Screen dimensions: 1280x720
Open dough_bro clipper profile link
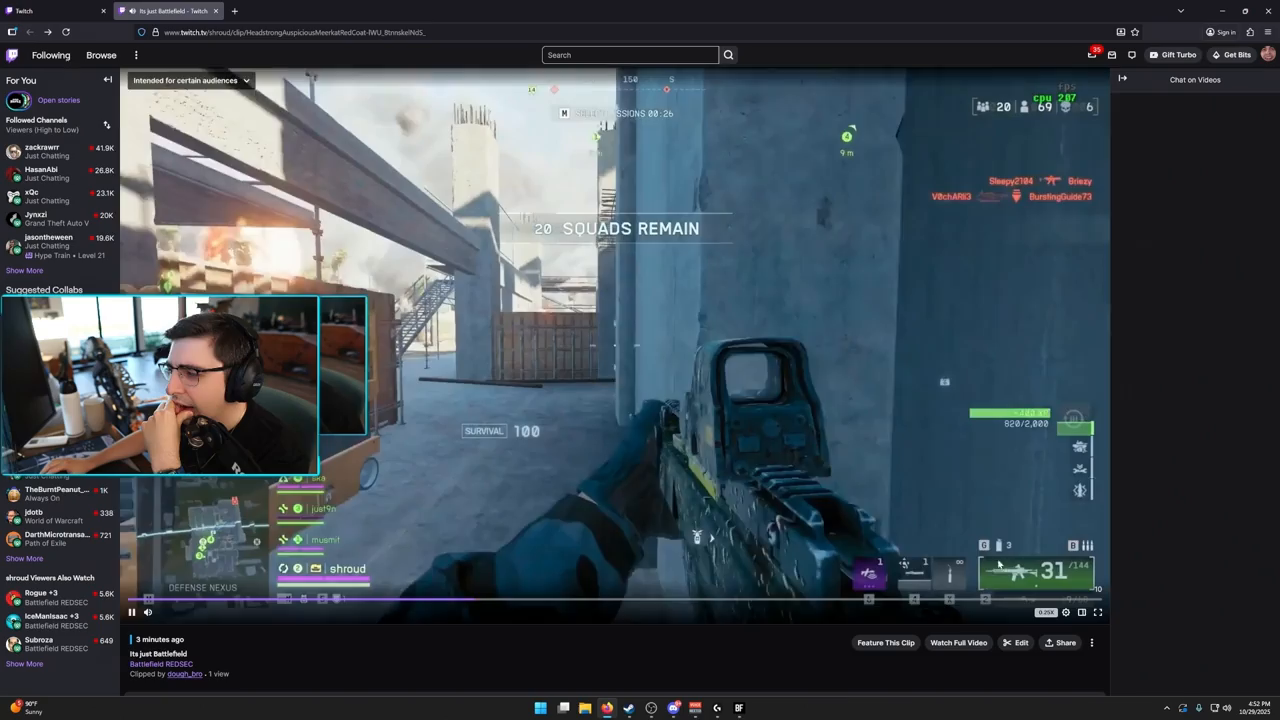click(x=185, y=674)
